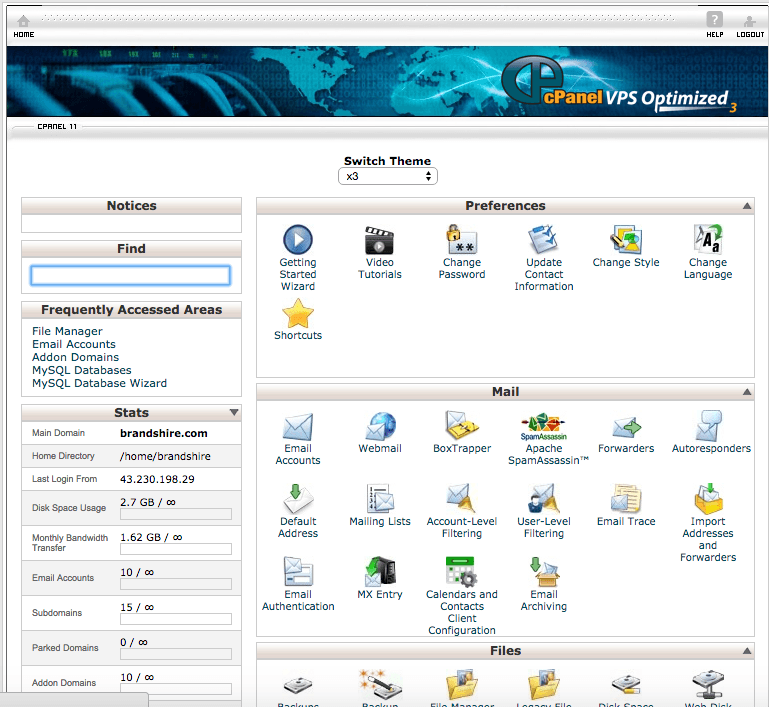Open the Backup Wizard icon in Files
769x707 pixels.
pyautogui.click(x=380, y=683)
